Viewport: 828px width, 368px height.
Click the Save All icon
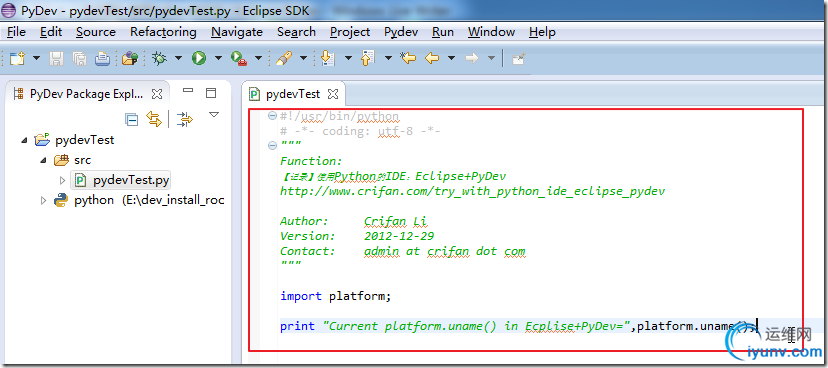79,59
